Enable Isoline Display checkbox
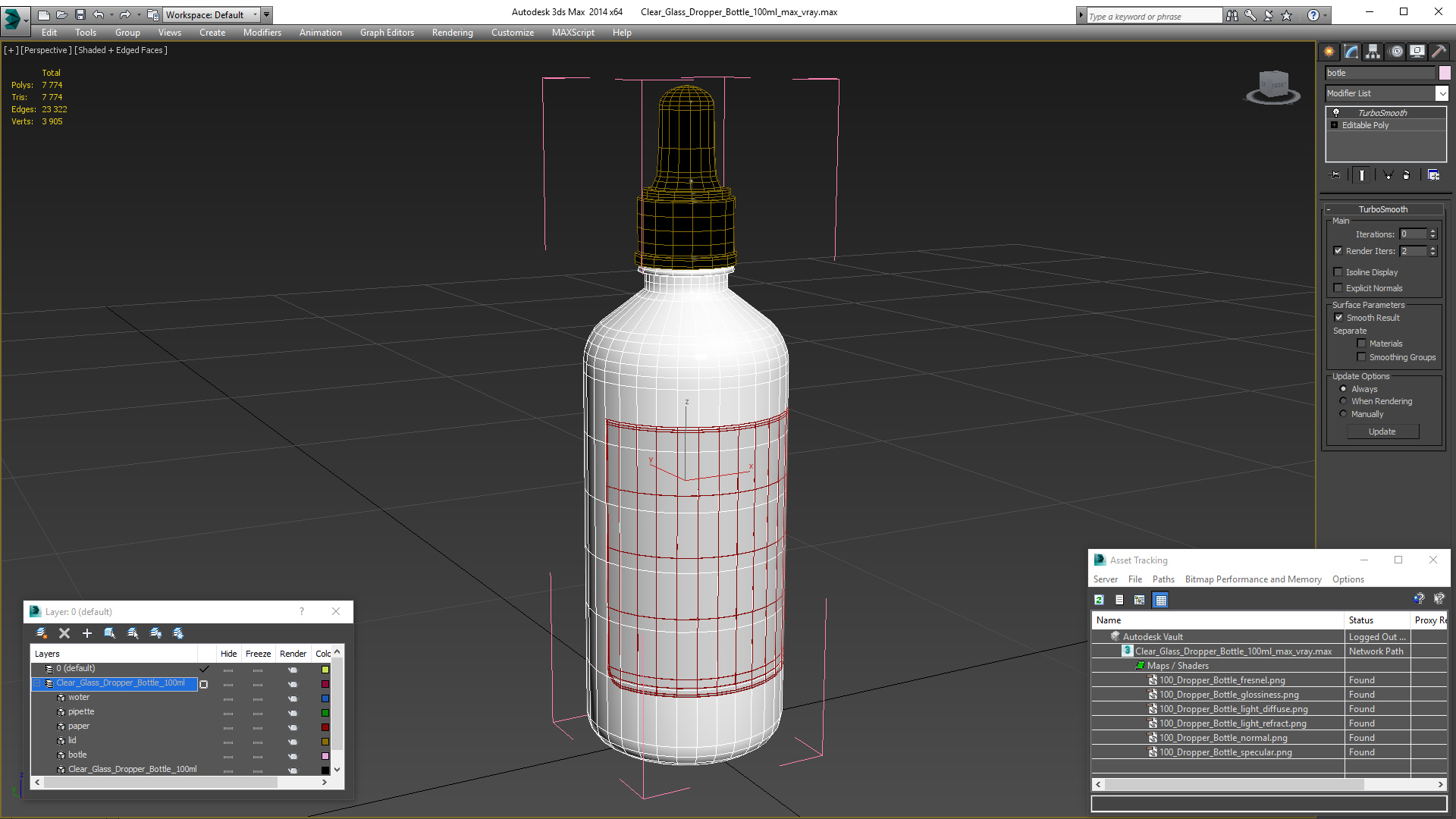The width and height of the screenshot is (1456, 819). (x=1338, y=272)
